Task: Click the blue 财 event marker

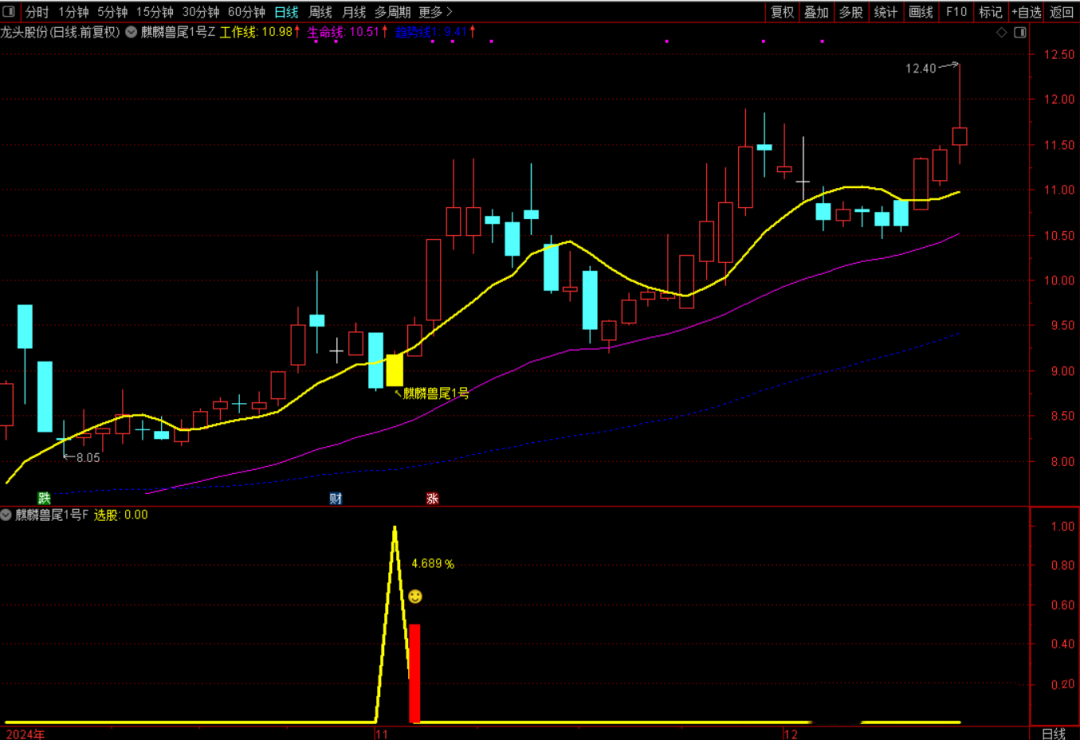Action: pyautogui.click(x=336, y=498)
